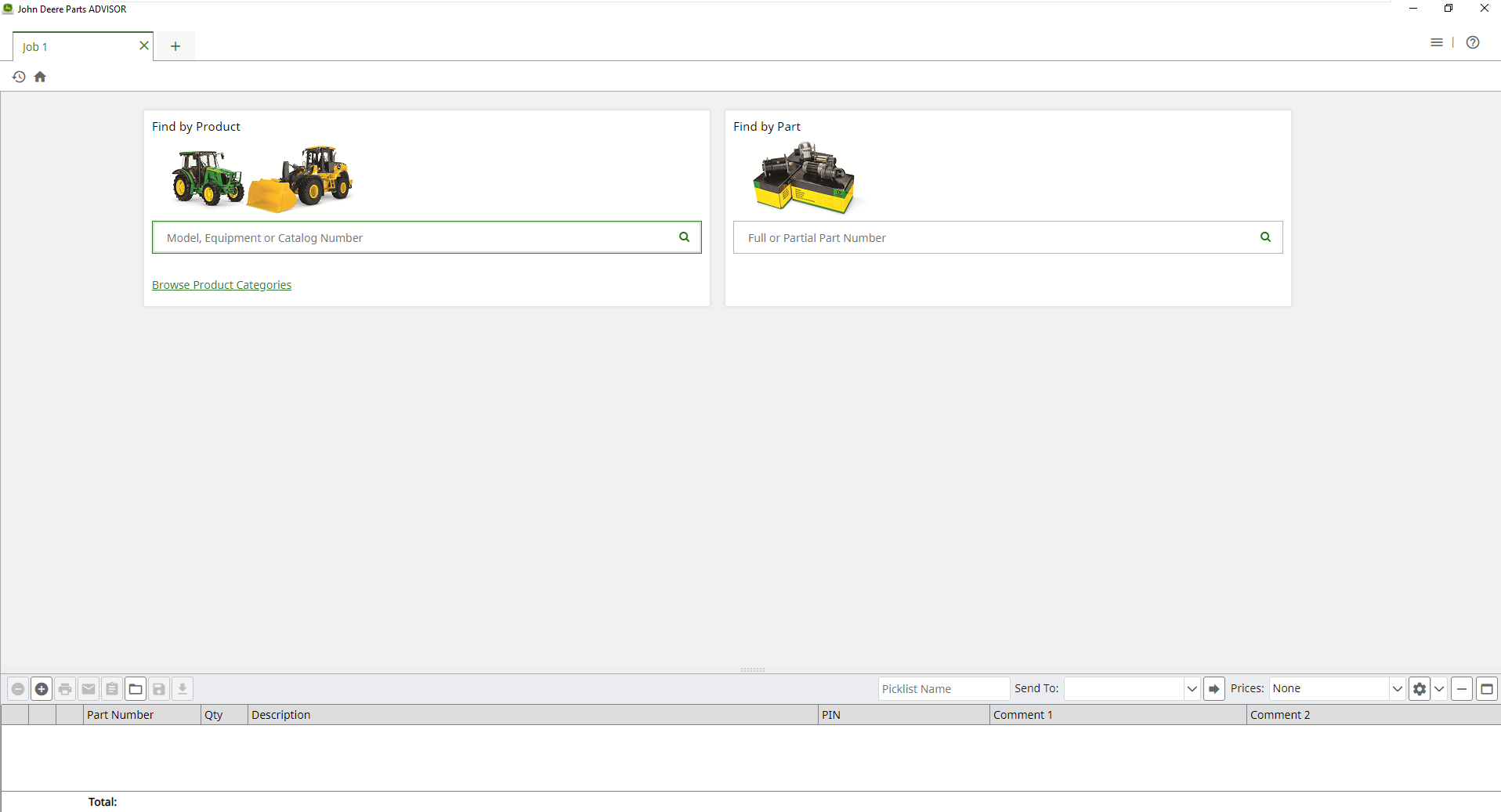1501x812 pixels.
Task: Go to the home screen icon
Action: pos(40,77)
